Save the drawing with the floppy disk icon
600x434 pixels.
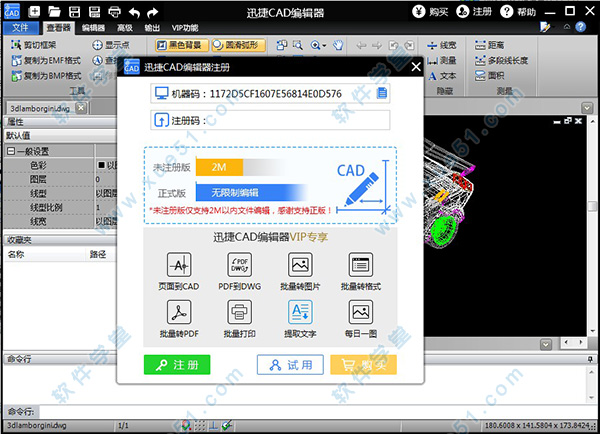tap(74, 12)
